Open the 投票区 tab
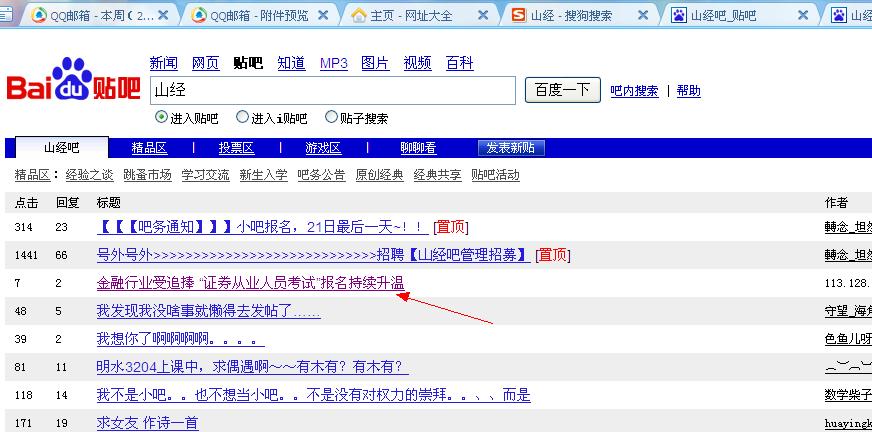The image size is (872, 432). tap(236, 148)
